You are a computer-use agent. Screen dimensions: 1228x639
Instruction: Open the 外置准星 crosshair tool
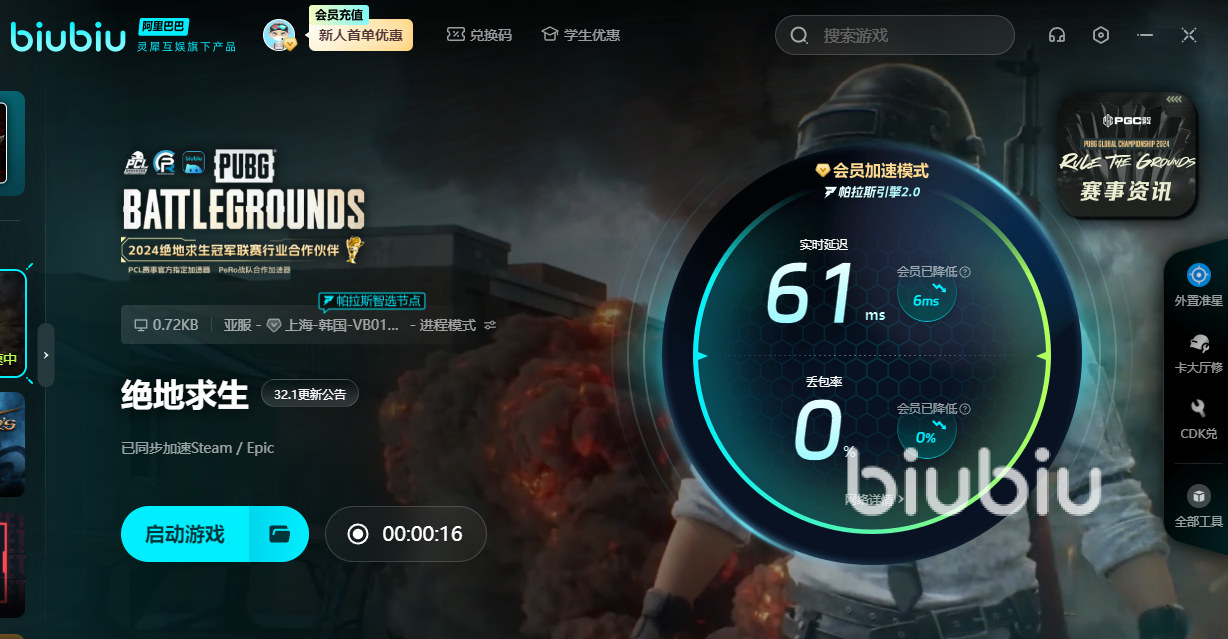1198,284
